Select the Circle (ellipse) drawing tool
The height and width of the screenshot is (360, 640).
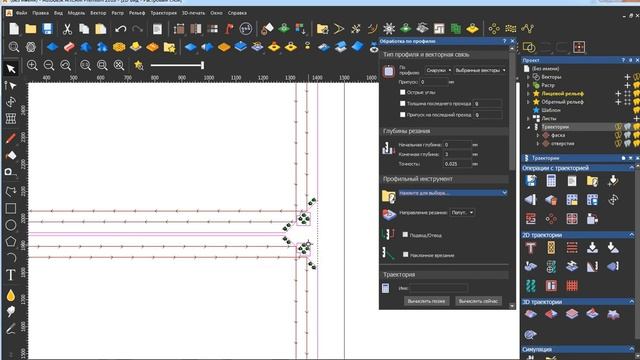(11, 225)
